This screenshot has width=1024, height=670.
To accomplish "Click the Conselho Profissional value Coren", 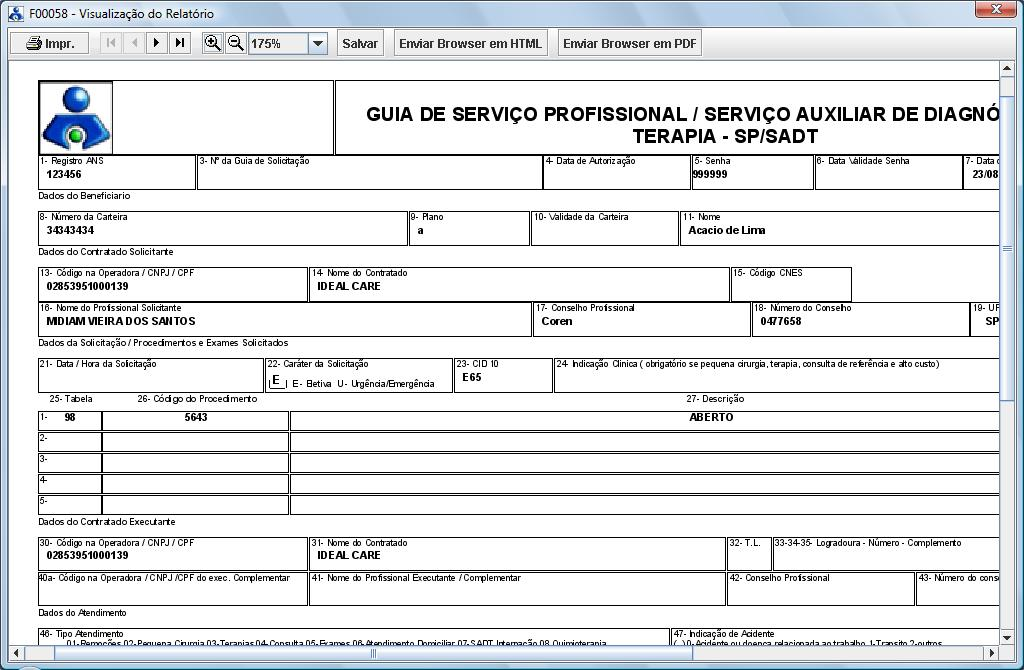I will click(556, 321).
